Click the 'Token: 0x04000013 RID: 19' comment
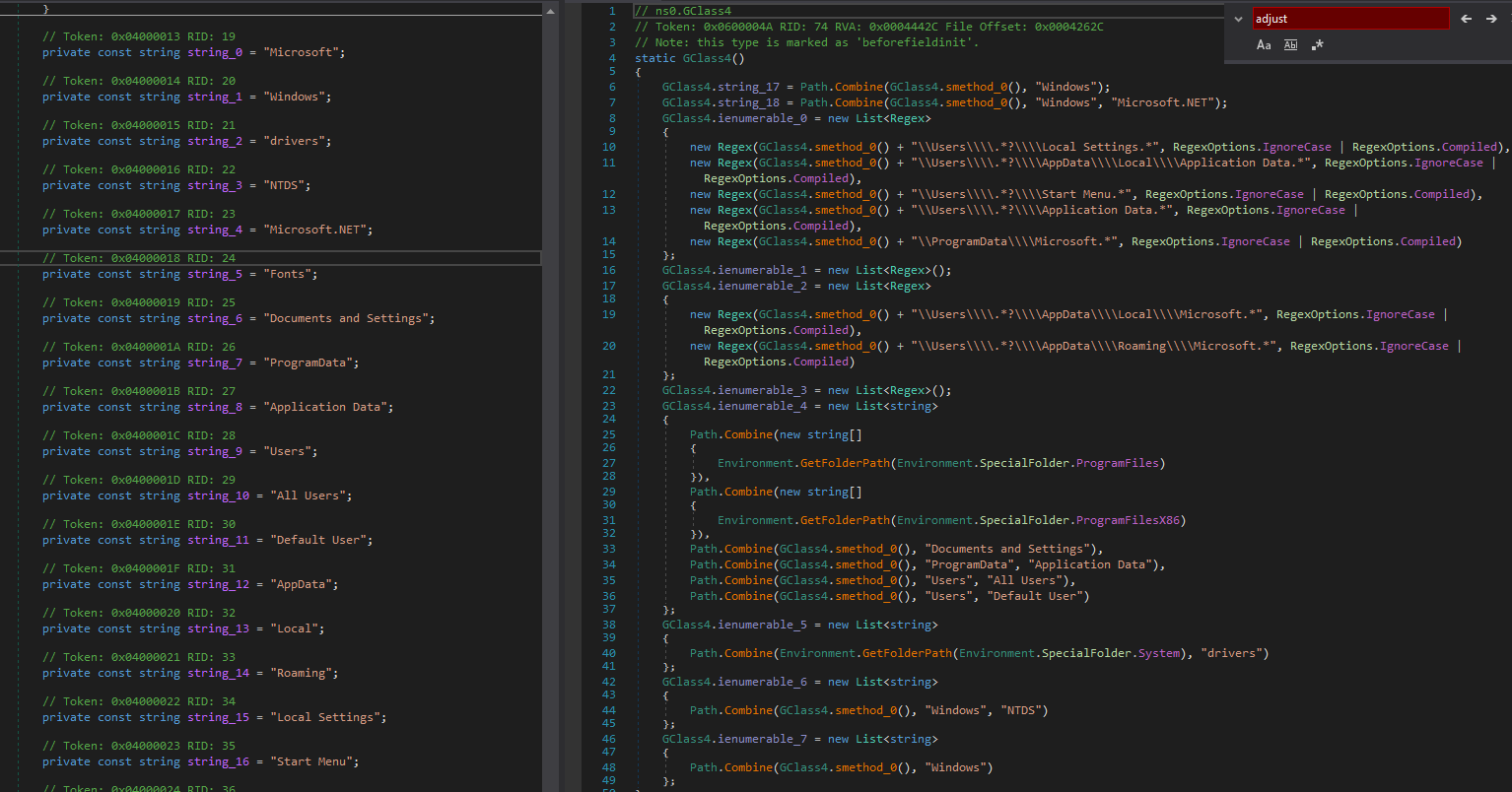The height and width of the screenshot is (792, 1512). tap(139, 36)
